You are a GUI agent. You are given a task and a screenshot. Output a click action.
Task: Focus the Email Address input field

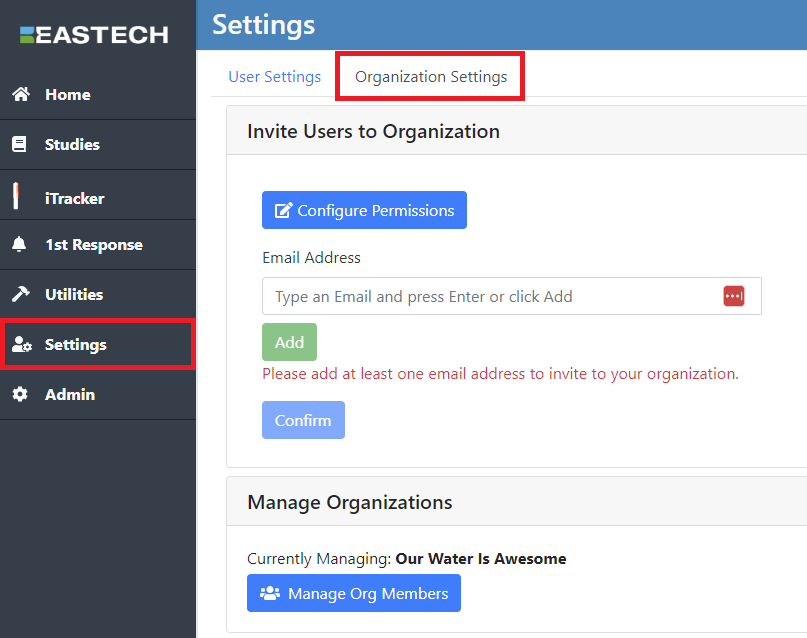tap(490, 296)
